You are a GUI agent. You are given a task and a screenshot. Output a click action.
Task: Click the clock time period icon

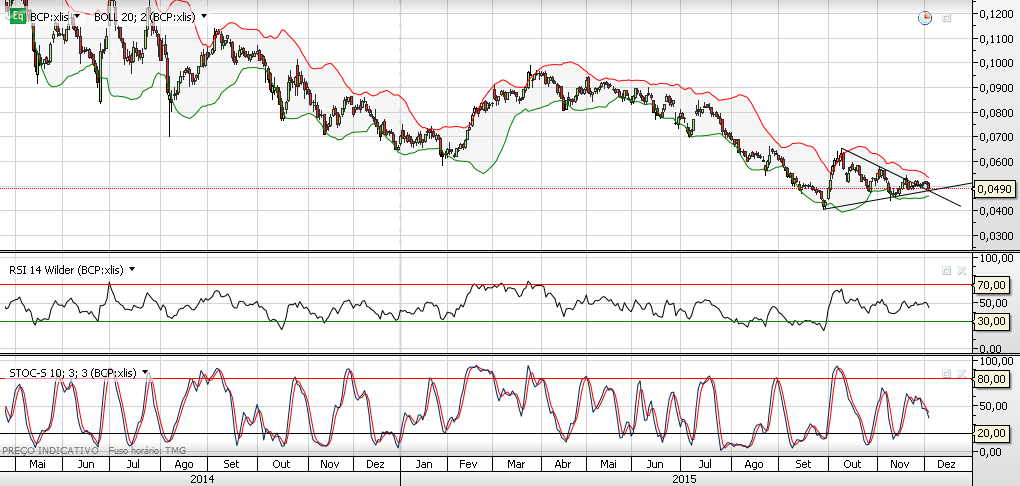pos(925,17)
